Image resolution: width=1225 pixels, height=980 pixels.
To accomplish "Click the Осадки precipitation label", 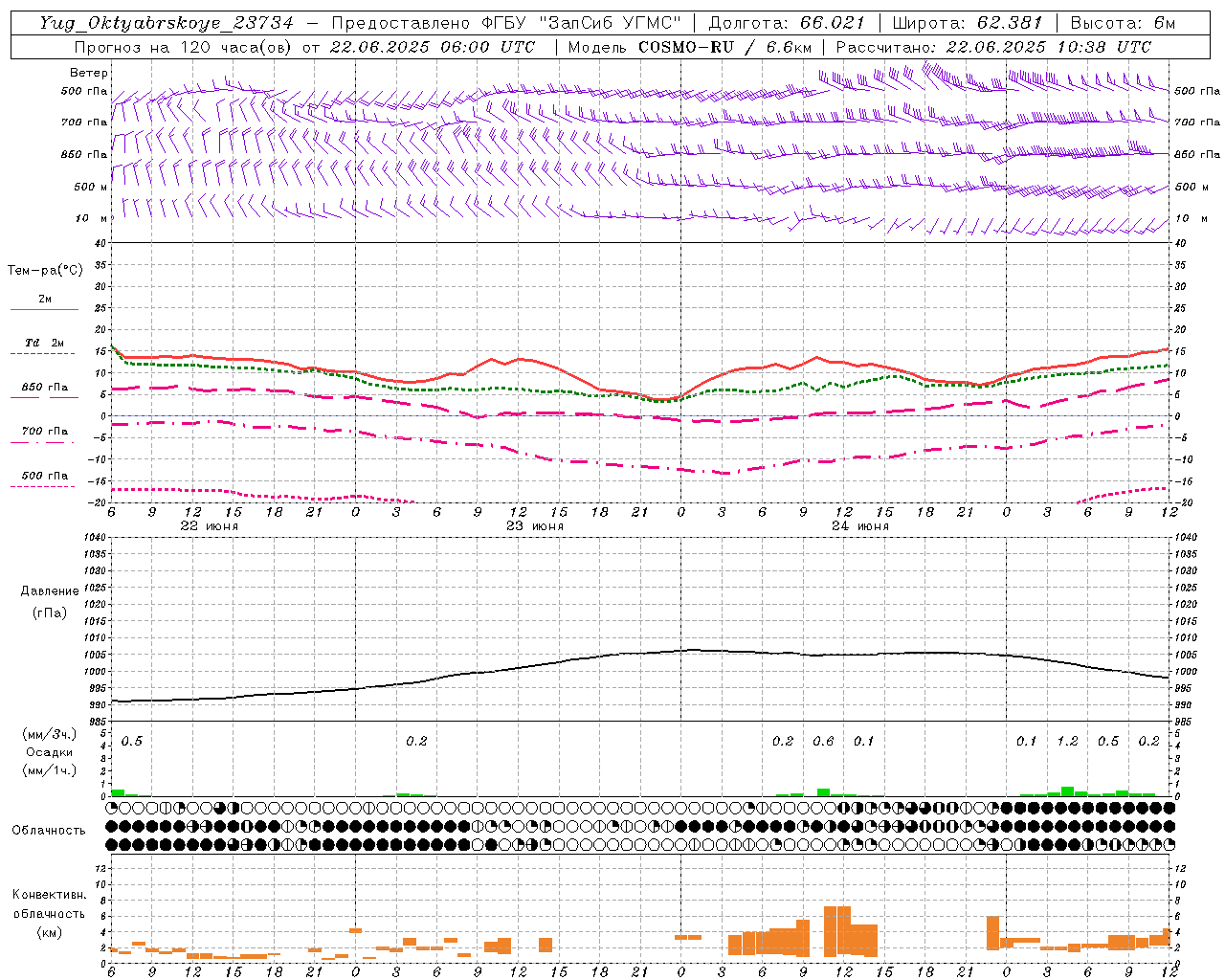I will tap(50, 752).
